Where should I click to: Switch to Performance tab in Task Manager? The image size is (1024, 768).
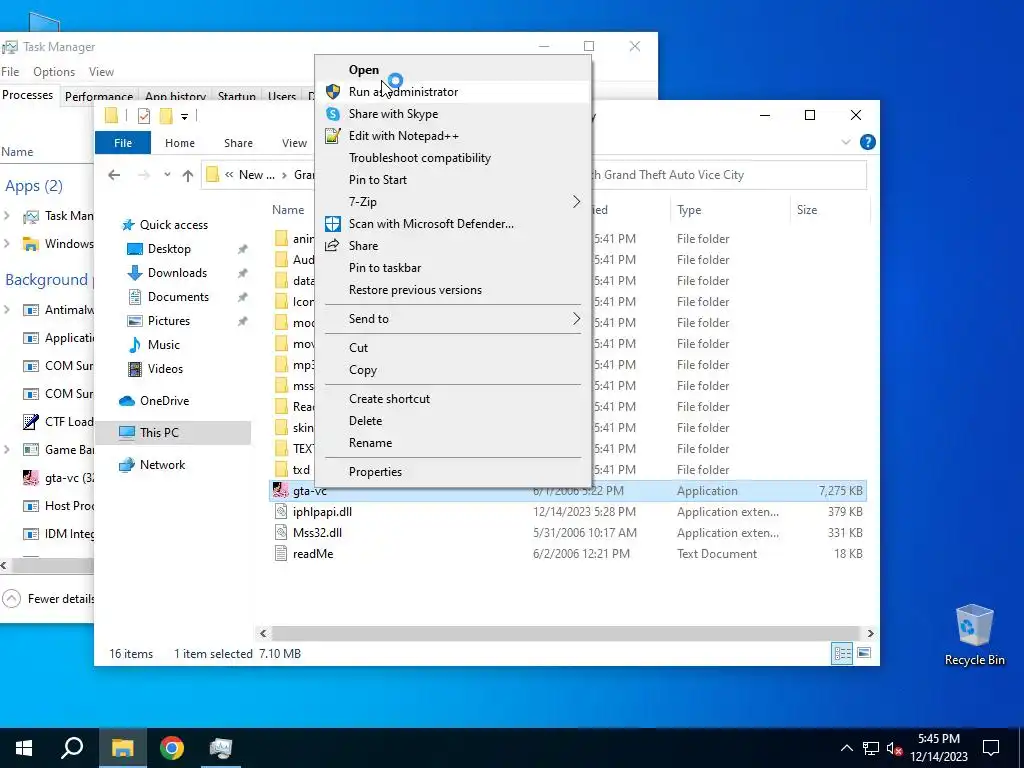tap(99, 96)
